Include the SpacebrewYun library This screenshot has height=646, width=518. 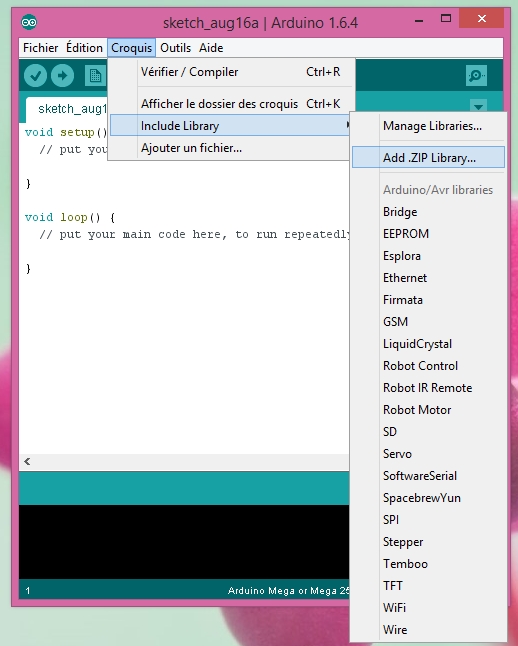(428, 498)
